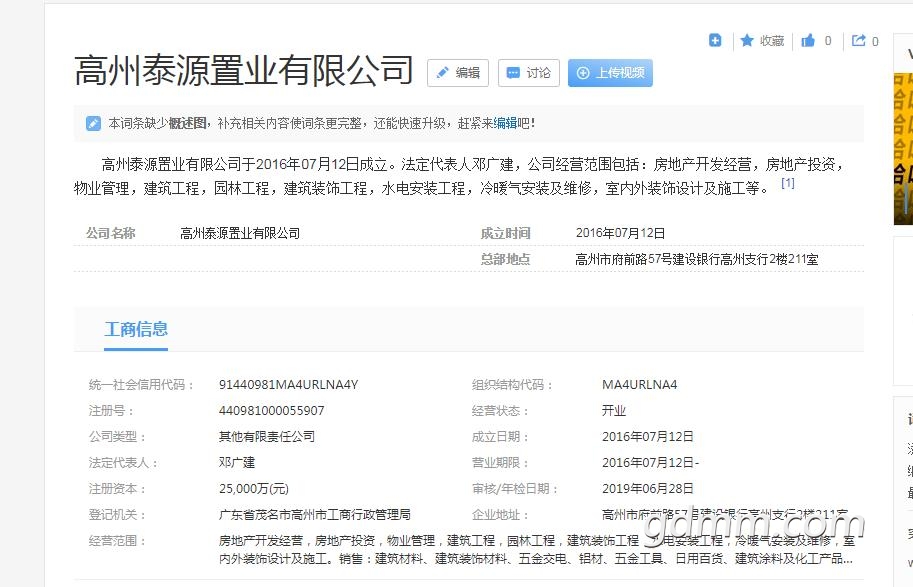Click company type 其他有限责任公司
Viewport: 913px width, 587px height.
(x=267, y=437)
